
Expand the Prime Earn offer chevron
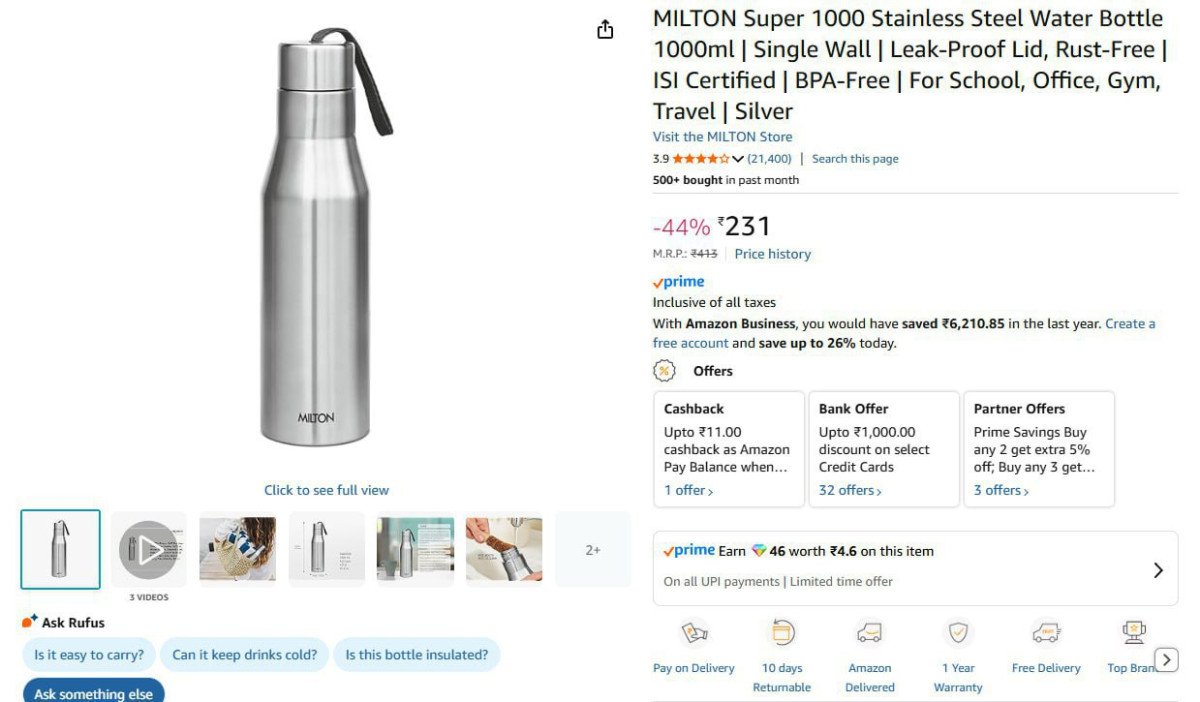pyautogui.click(x=1158, y=570)
